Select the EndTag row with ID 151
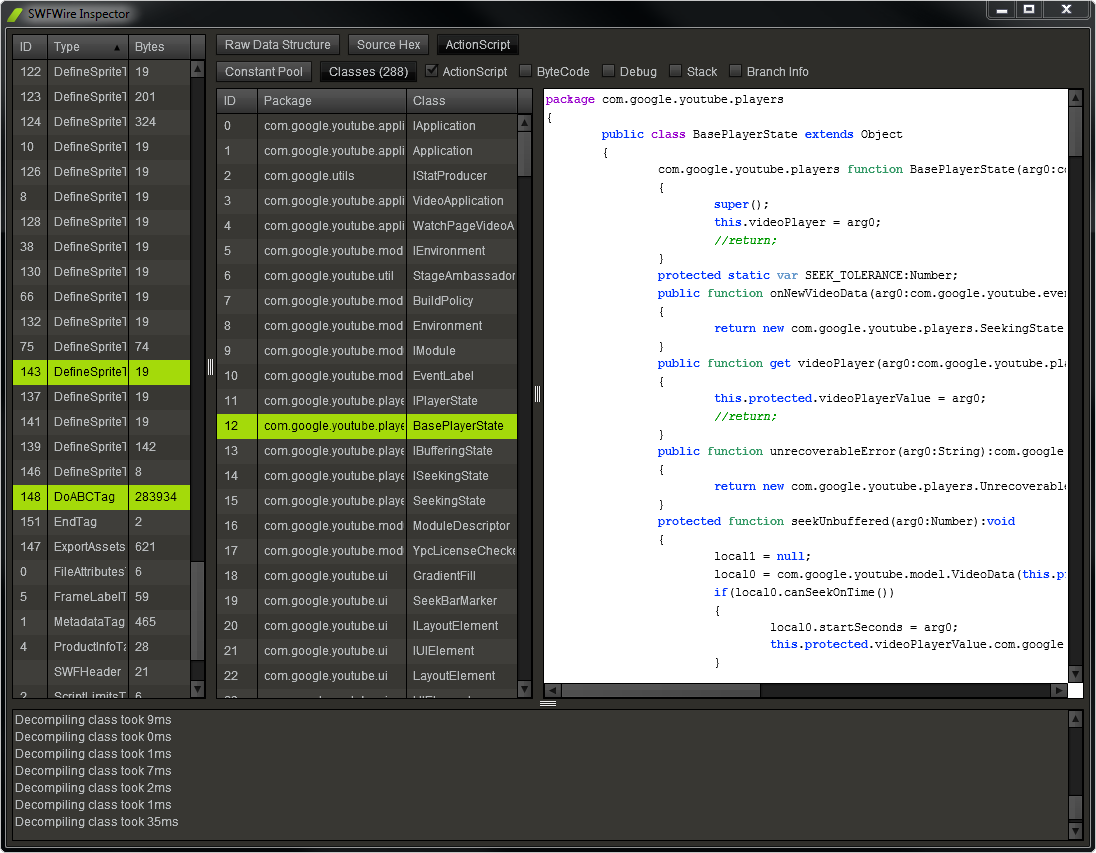Image resolution: width=1096 pixels, height=853 pixels. (101, 522)
